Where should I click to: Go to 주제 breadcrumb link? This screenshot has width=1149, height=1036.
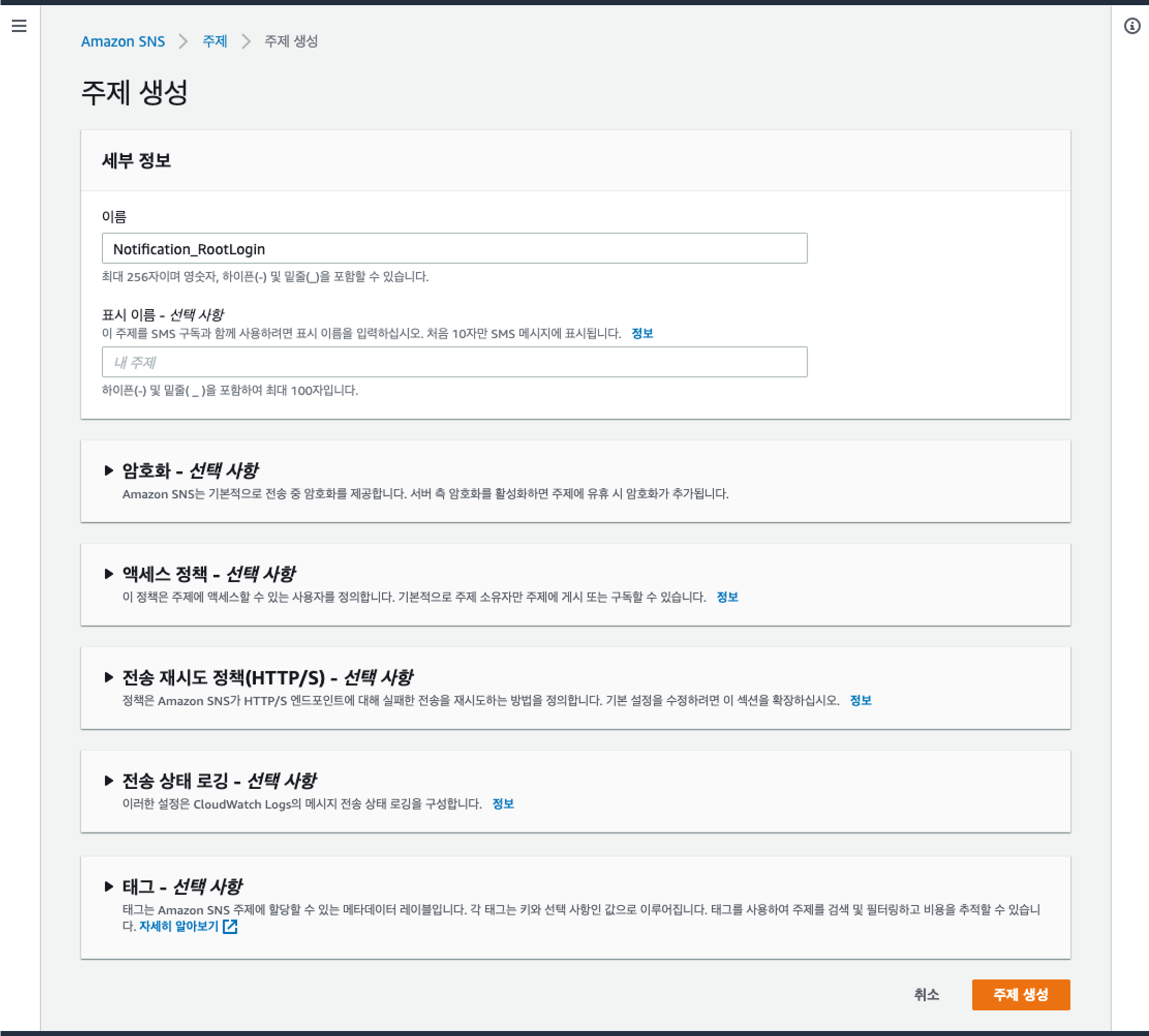click(x=214, y=41)
